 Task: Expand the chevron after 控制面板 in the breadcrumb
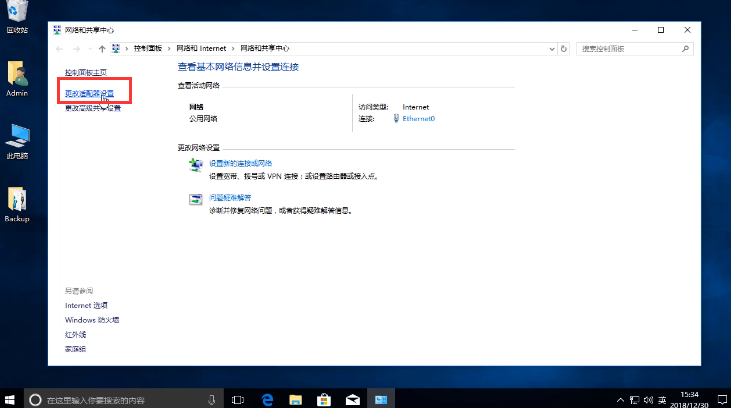pyautogui.click(x=169, y=48)
